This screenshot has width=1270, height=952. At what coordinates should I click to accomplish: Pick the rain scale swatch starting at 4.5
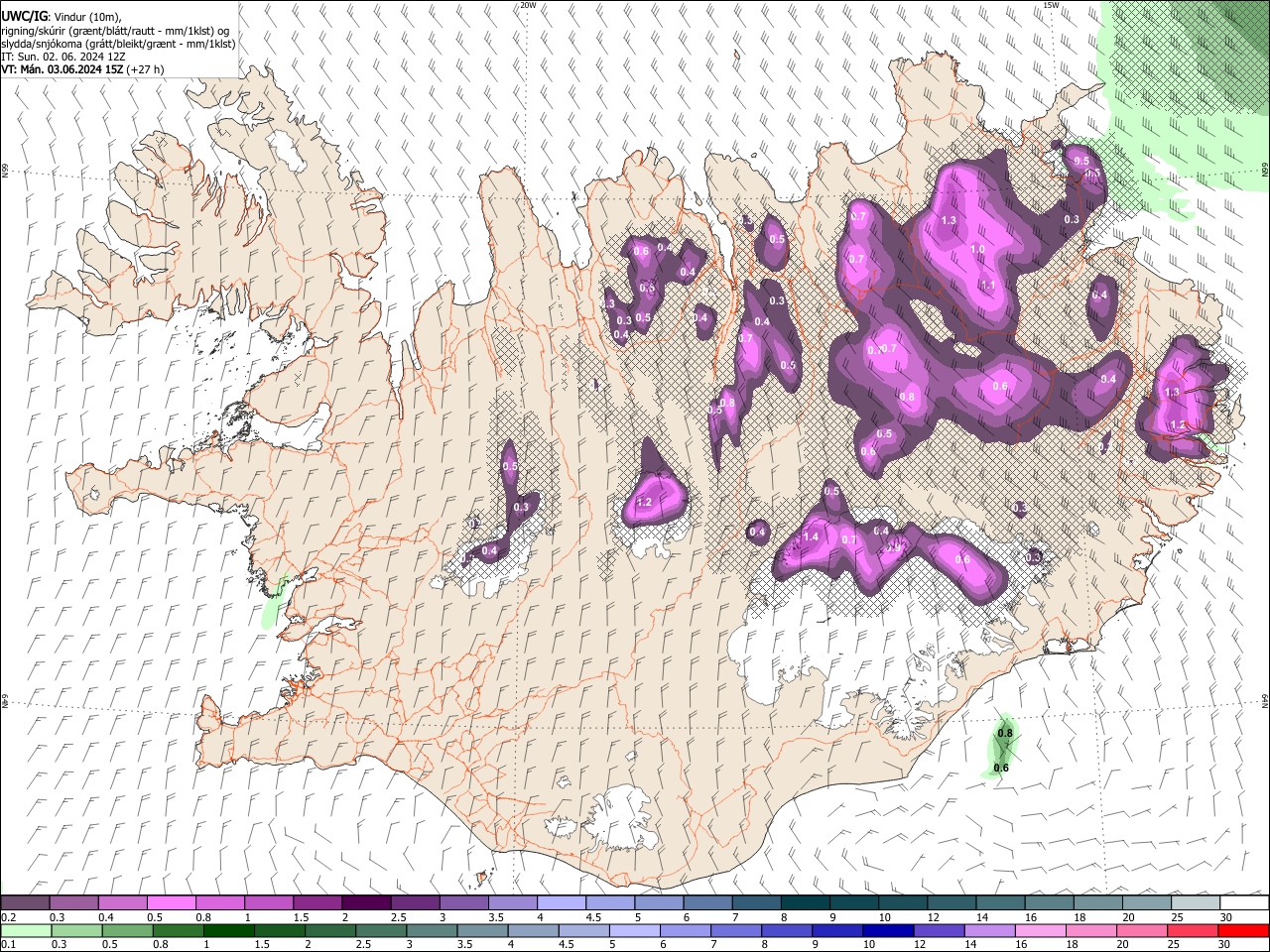tap(583, 930)
